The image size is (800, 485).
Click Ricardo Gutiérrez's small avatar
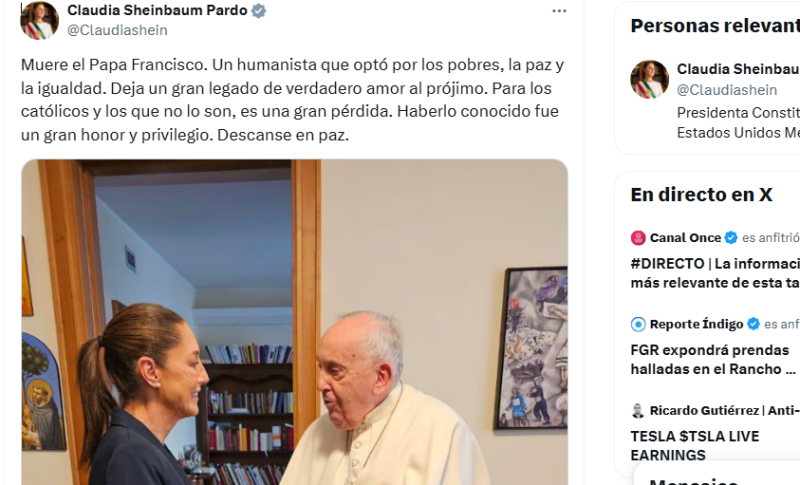[x=638, y=411]
